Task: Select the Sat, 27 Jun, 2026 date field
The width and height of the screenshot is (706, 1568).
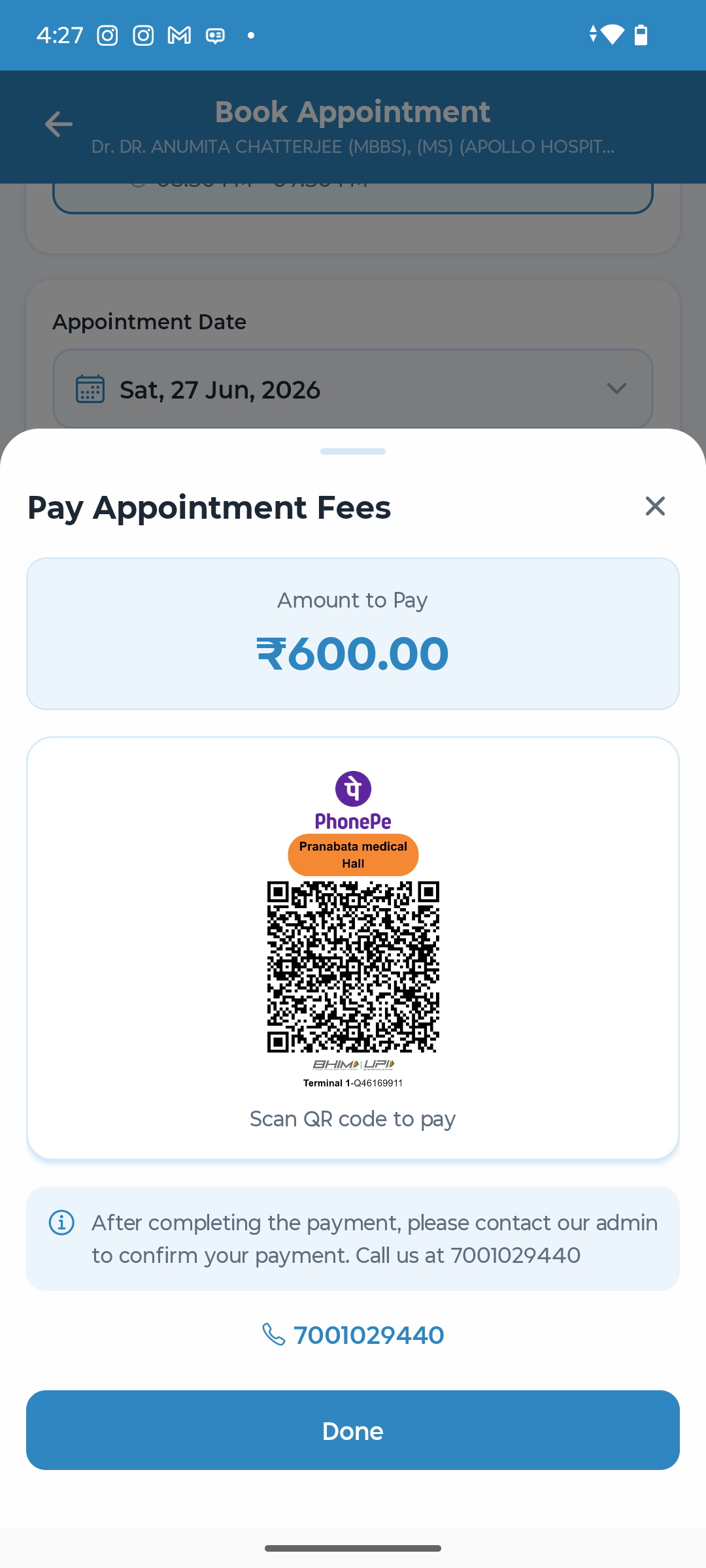Action: 353,389
